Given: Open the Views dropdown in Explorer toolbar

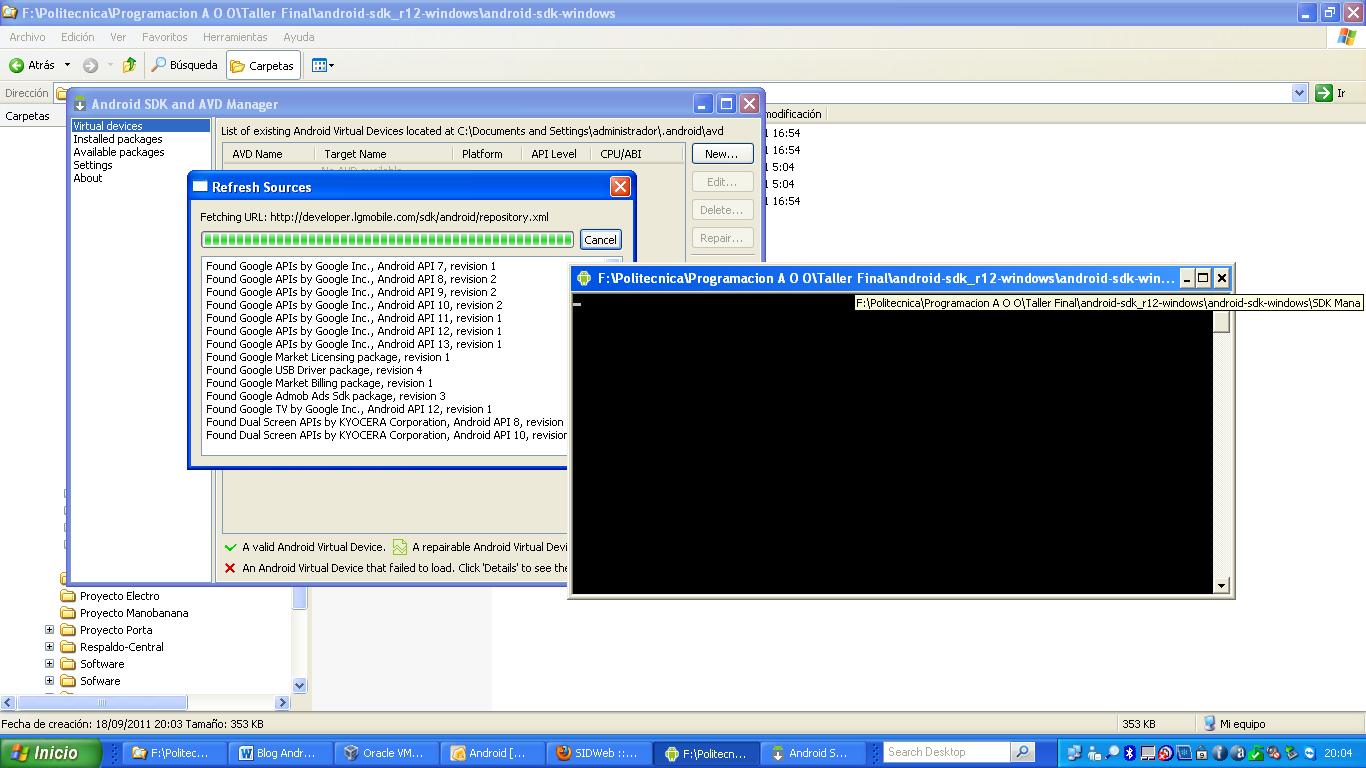Looking at the screenshot, I should click(323, 65).
